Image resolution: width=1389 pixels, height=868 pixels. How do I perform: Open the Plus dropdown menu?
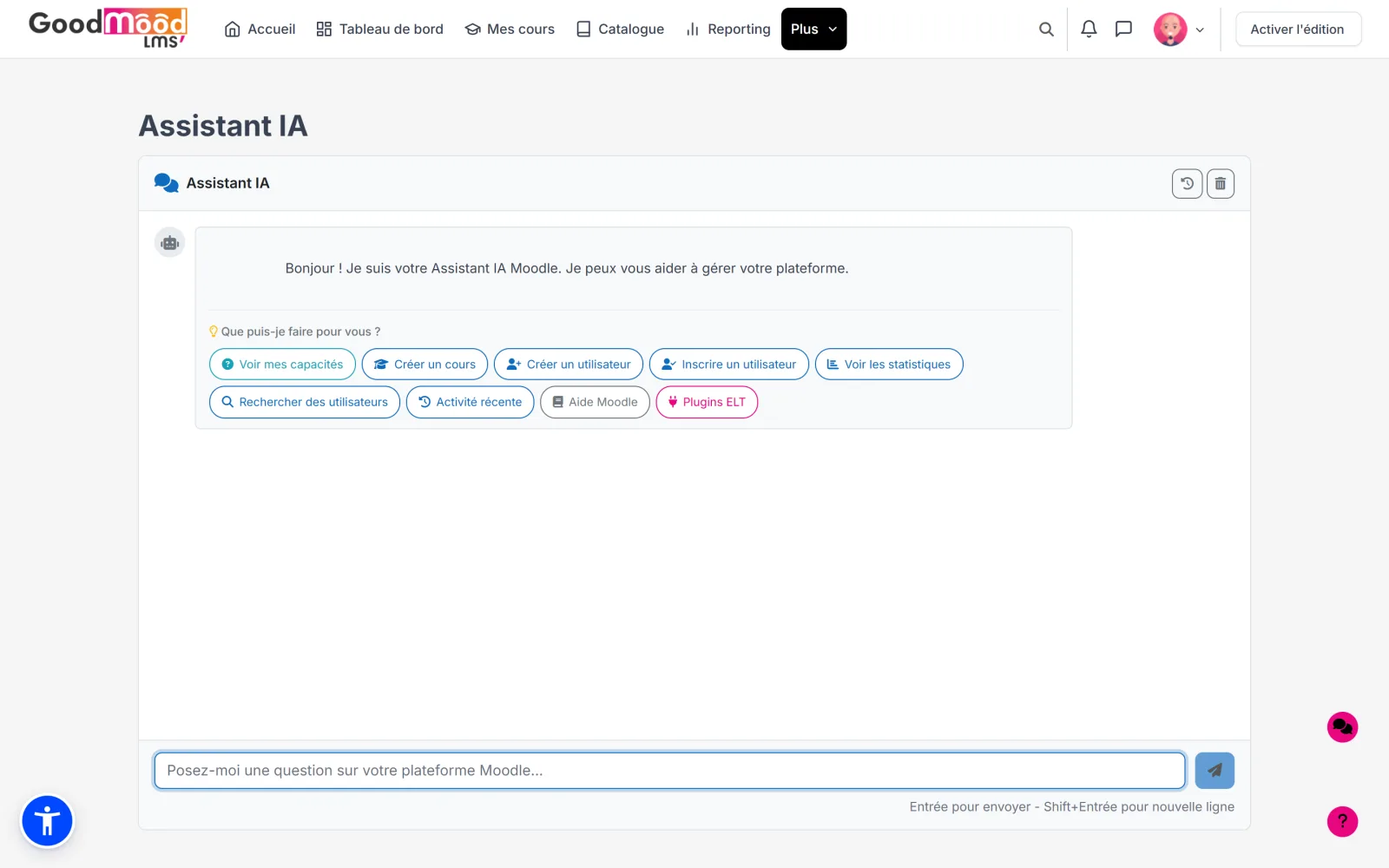click(813, 30)
